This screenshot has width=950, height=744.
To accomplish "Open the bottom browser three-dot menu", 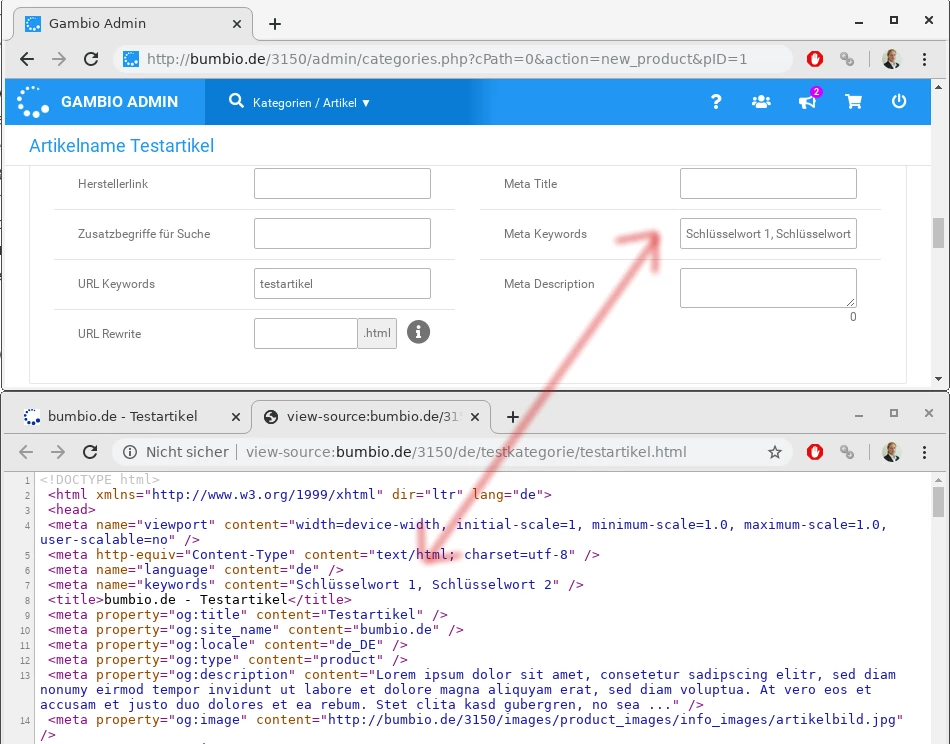I will (924, 452).
